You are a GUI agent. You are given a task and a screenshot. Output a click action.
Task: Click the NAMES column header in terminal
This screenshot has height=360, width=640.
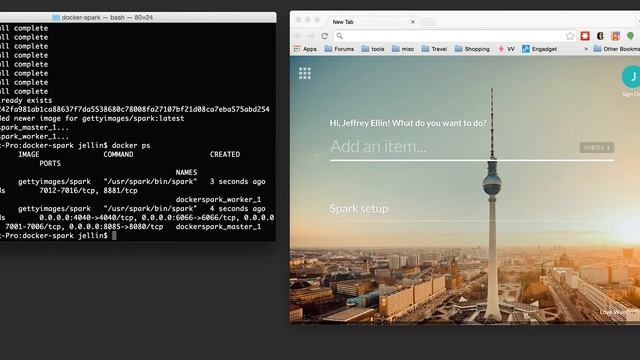point(186,172)
